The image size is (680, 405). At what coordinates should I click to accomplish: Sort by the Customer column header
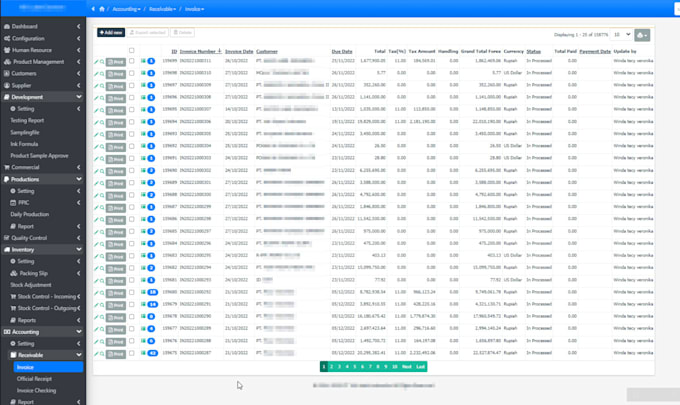pos(267,52)
